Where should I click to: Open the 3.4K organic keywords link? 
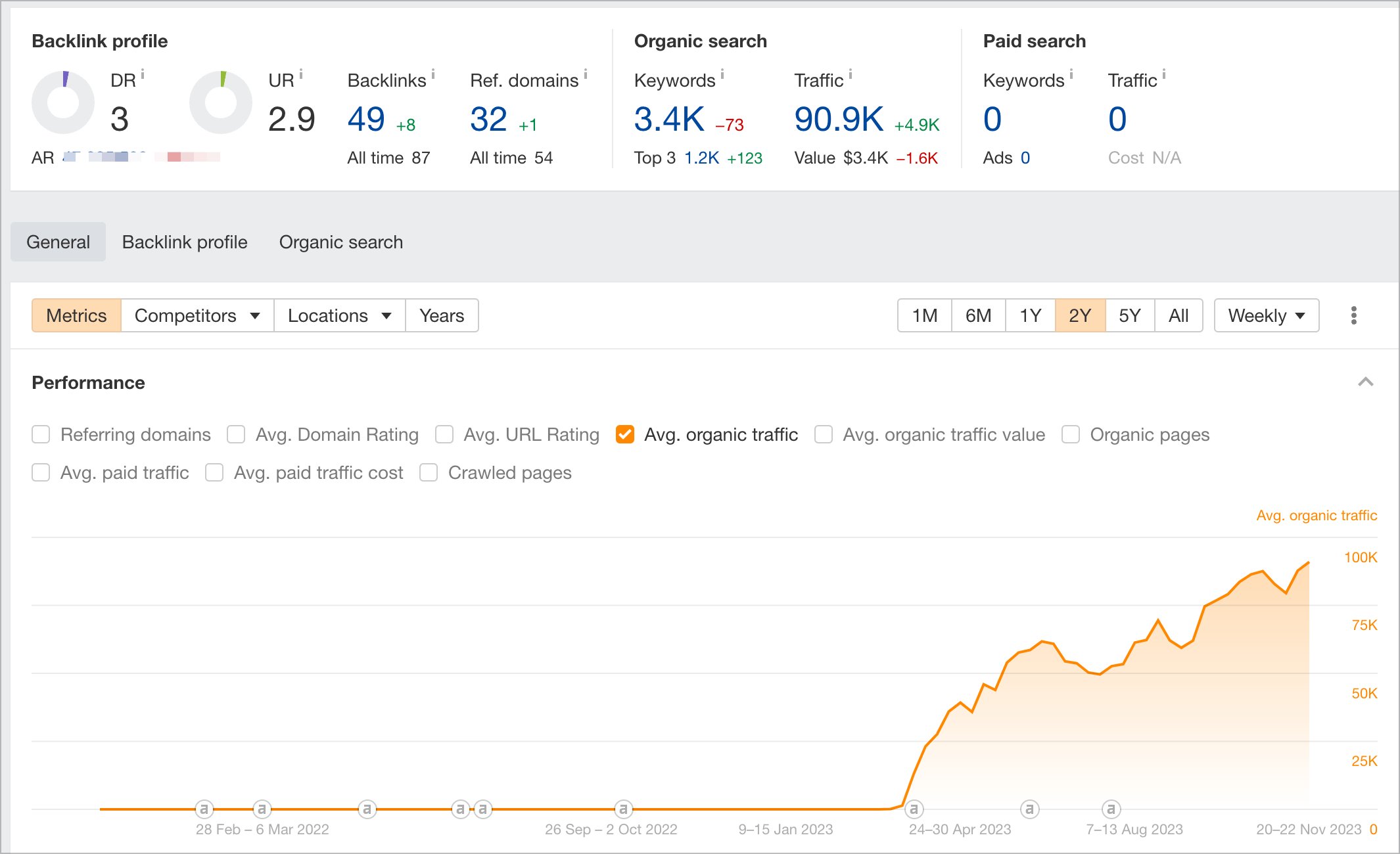tap(669, 119)
